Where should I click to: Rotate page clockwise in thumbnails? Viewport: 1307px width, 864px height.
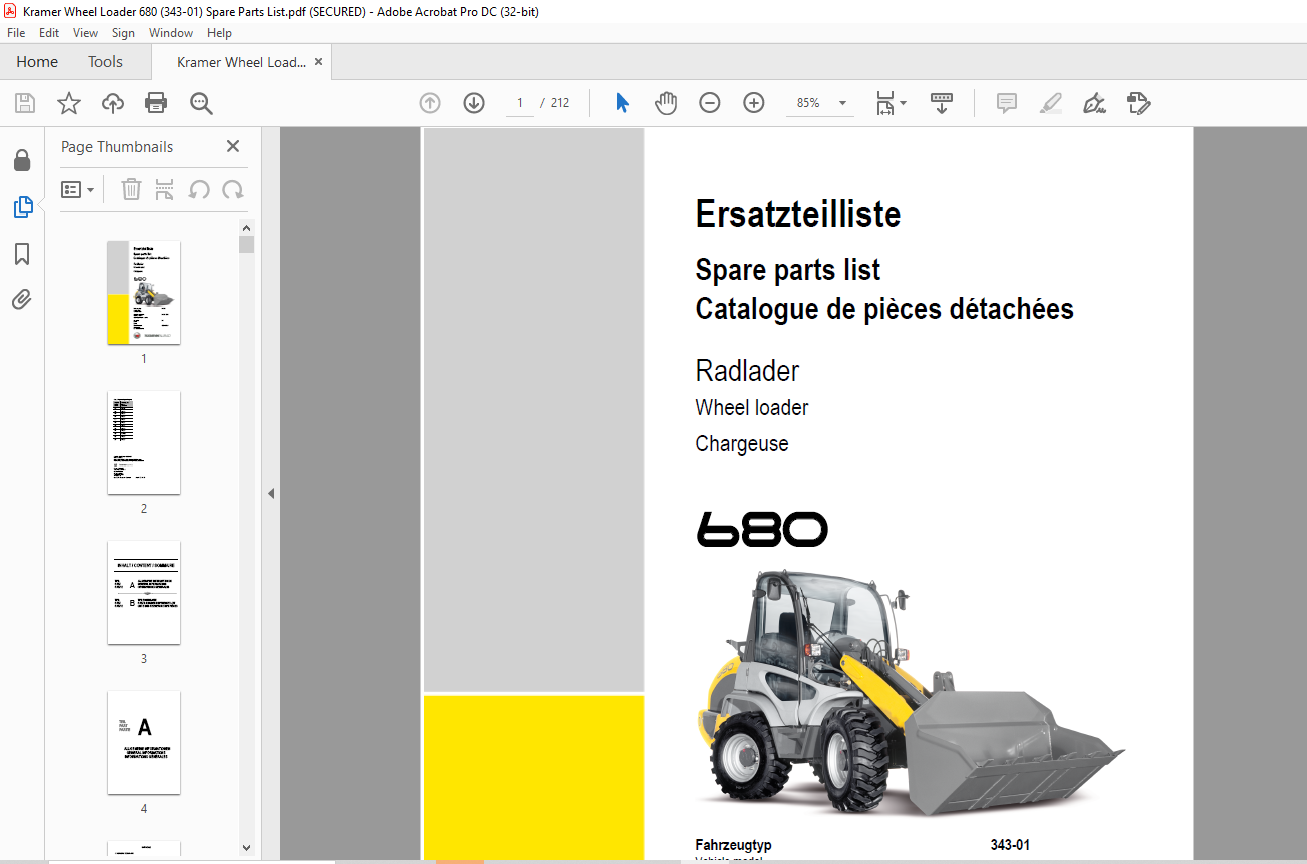click(x=233, y=189)
